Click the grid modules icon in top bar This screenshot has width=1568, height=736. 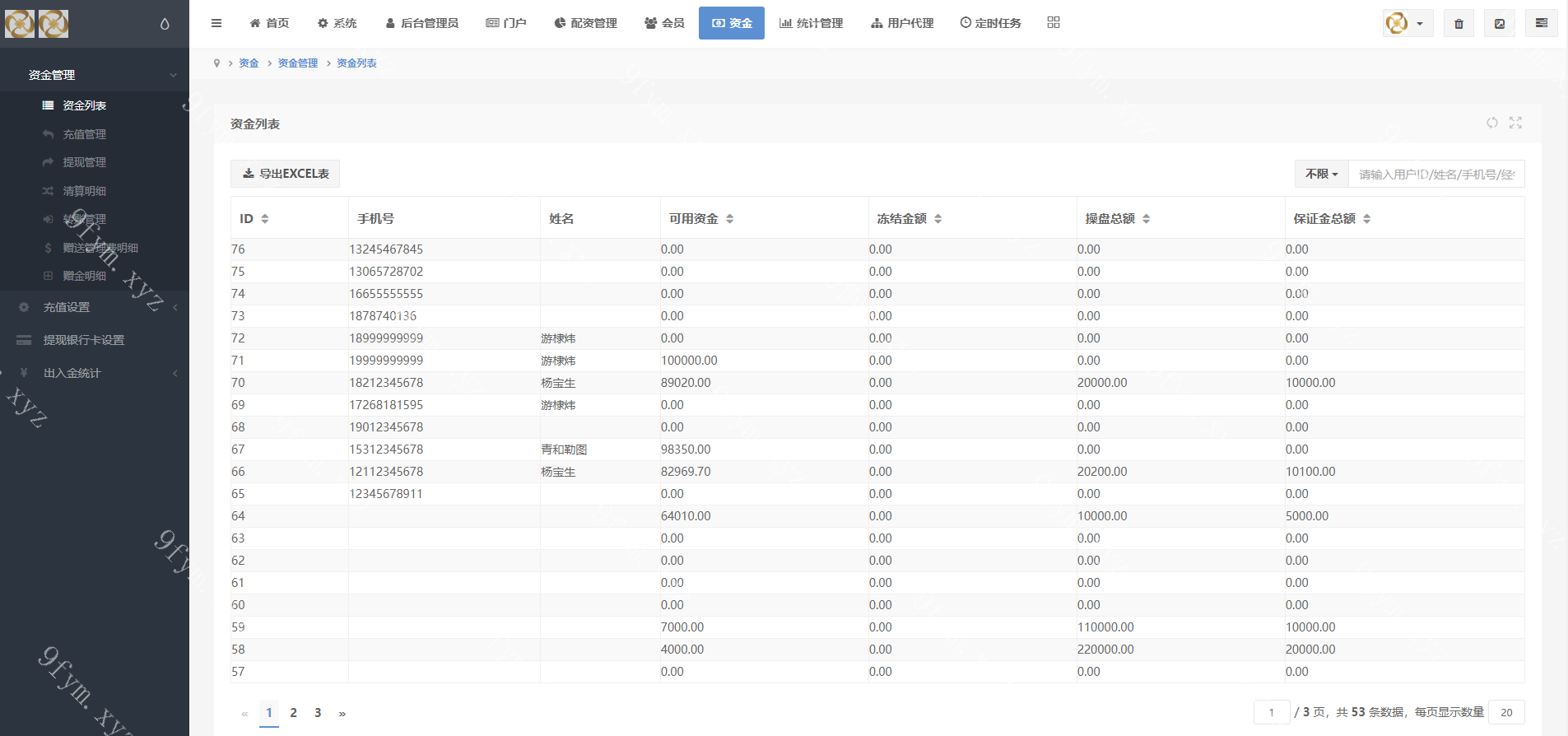[1054, 22]
